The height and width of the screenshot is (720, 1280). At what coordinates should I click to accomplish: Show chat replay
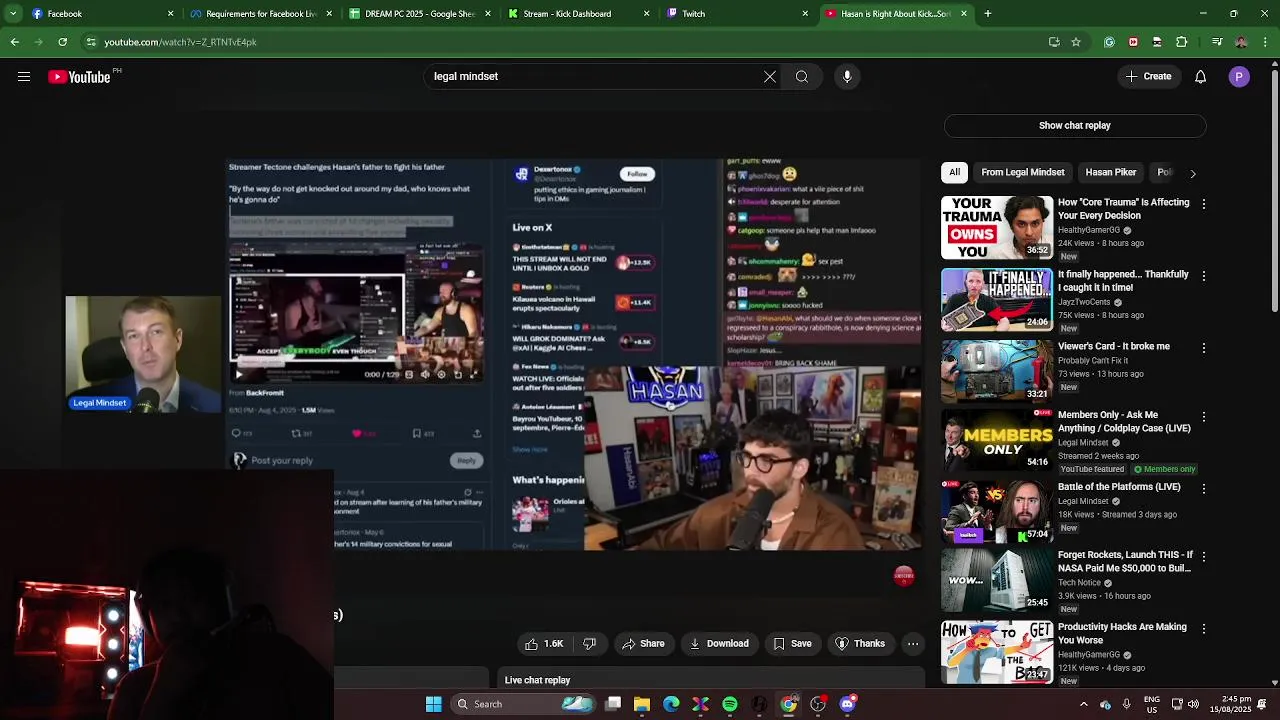[x=1075, y=126]
